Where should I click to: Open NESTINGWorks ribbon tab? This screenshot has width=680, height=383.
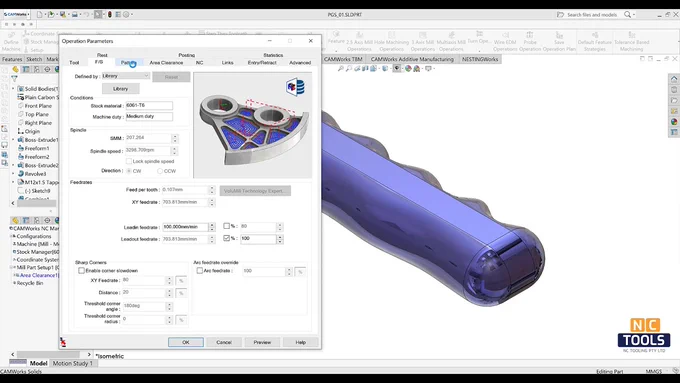pyautogui.click(x=480, y=59)
